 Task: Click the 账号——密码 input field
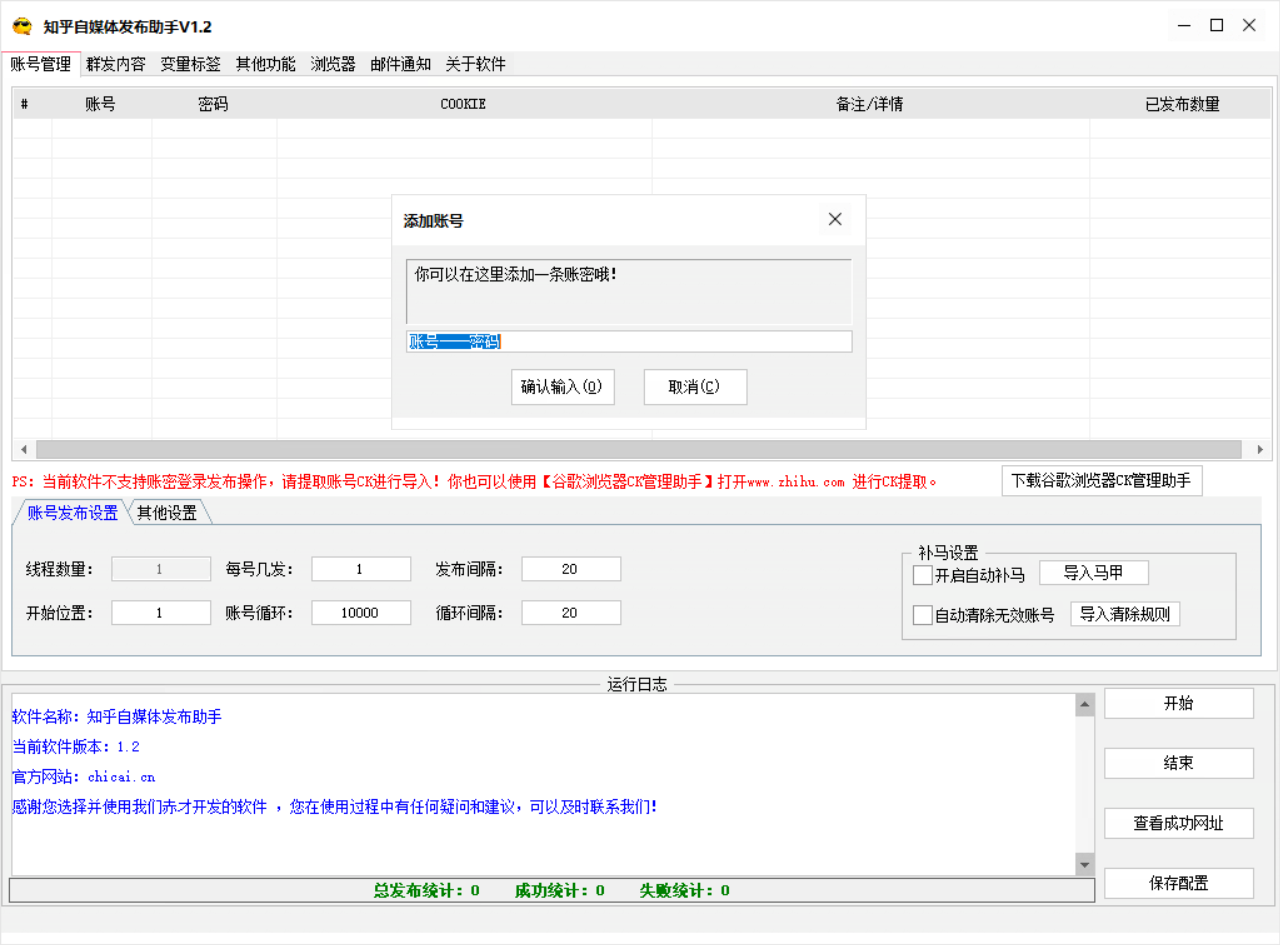pyautogui.click(x=629, y=342)
